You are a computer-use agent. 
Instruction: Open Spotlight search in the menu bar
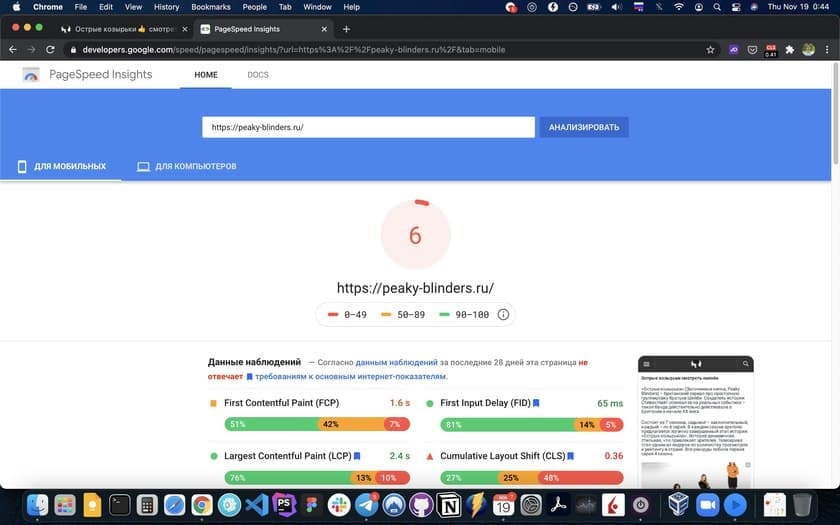point(717,7)
